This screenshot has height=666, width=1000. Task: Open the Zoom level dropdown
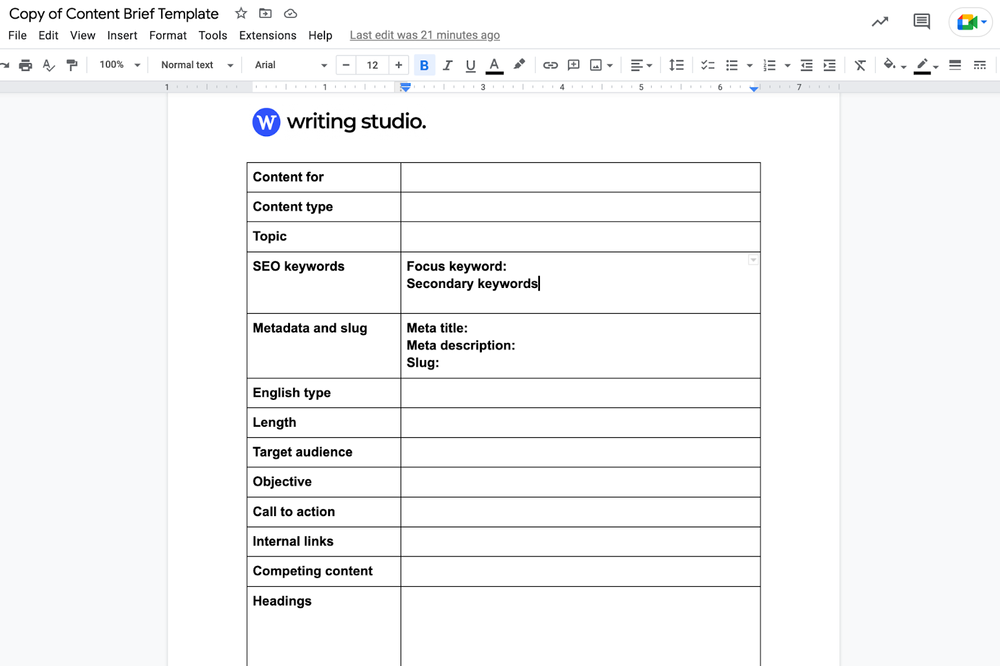click(118, 64)
